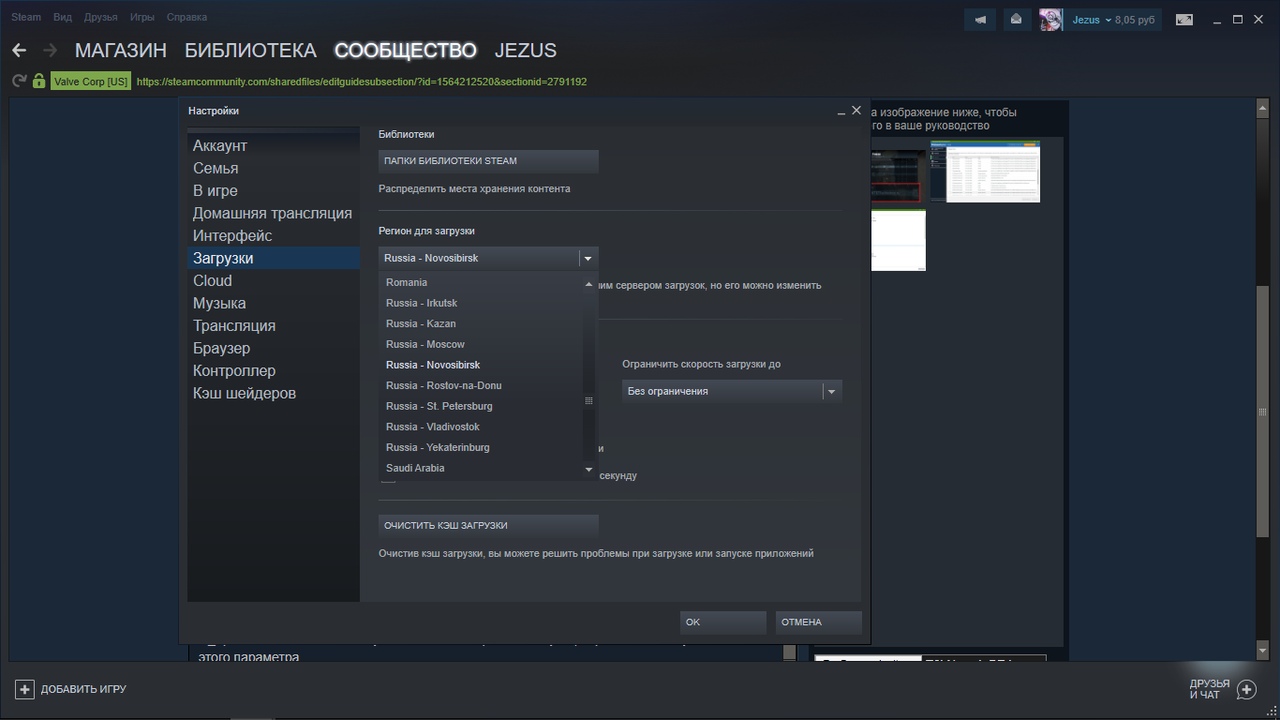Viewport: 1280px width, 720px height.
Task: Collapse the download region dropdown arrow
Action: (x=588, y=258)
